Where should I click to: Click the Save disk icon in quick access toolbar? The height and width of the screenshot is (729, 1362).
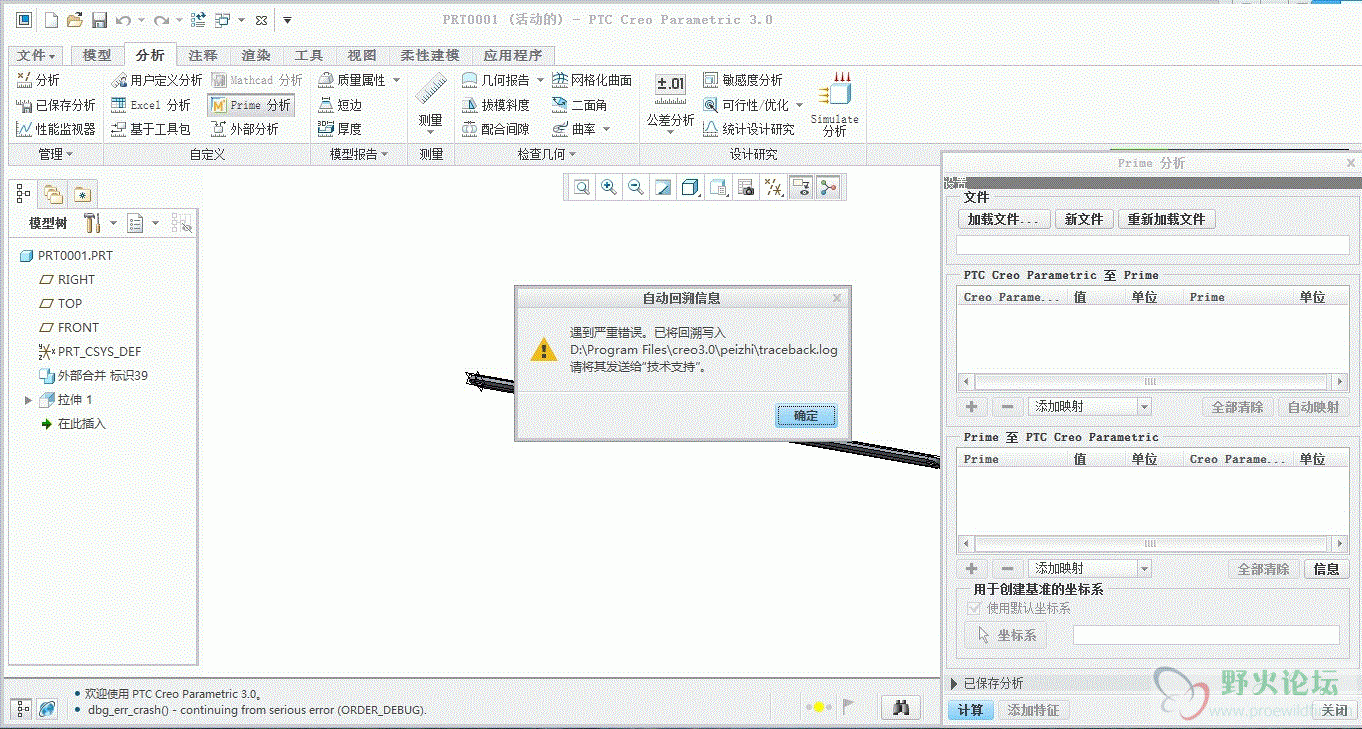coord(99,19)
